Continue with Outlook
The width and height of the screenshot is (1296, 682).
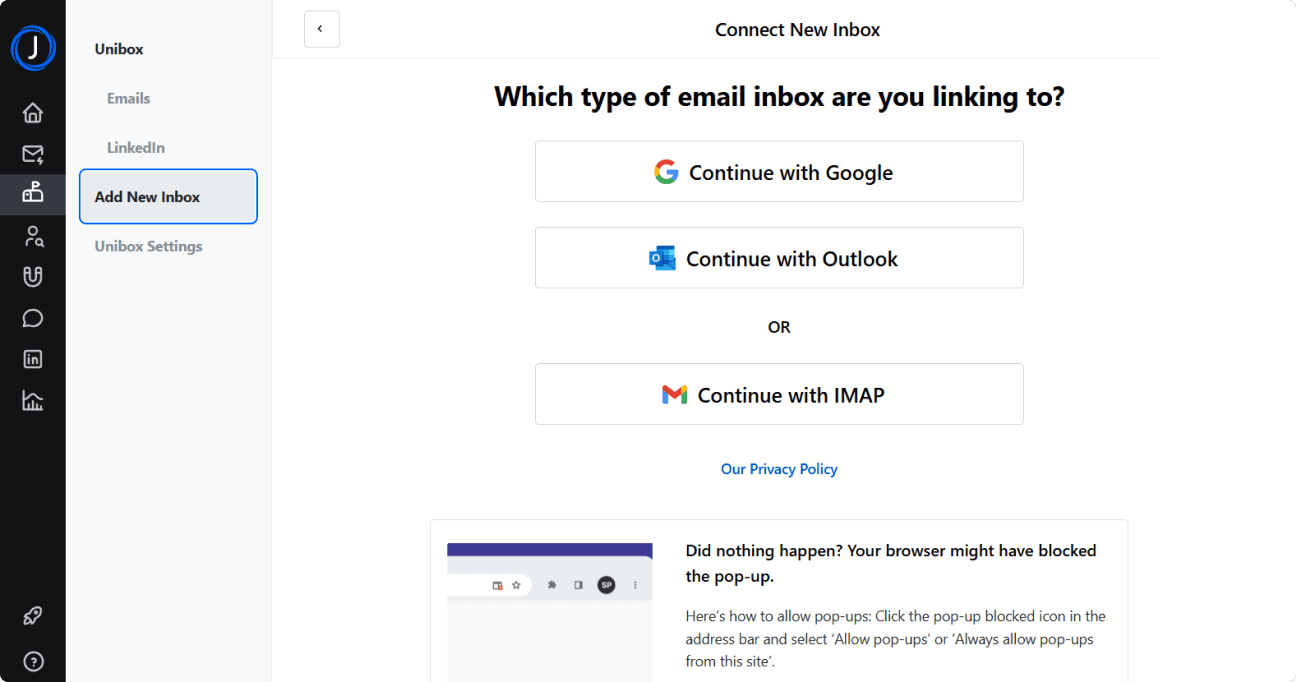[x=779, y=258]
